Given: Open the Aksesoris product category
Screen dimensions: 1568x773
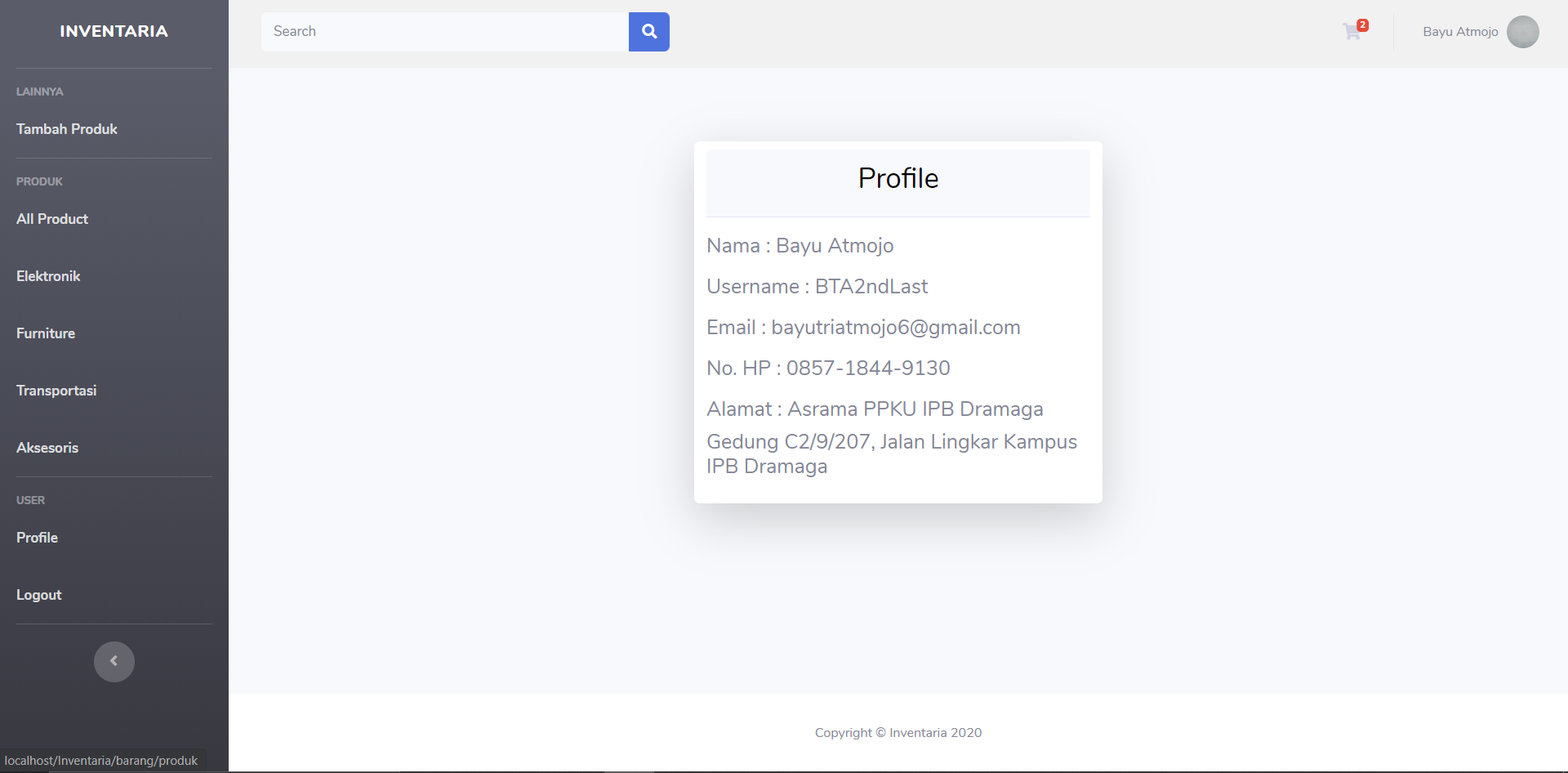Looking at the screenshot, I should pyautogui.click(x=47, y=447).
